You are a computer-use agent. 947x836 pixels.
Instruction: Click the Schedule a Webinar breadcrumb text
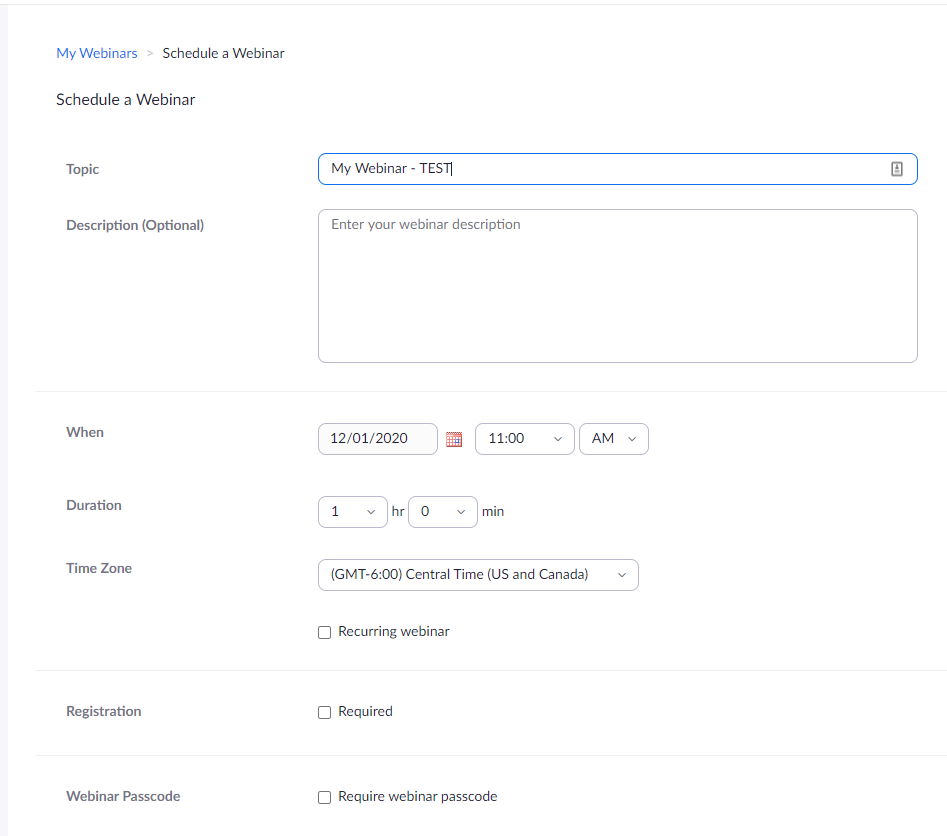tap(223, 53)
